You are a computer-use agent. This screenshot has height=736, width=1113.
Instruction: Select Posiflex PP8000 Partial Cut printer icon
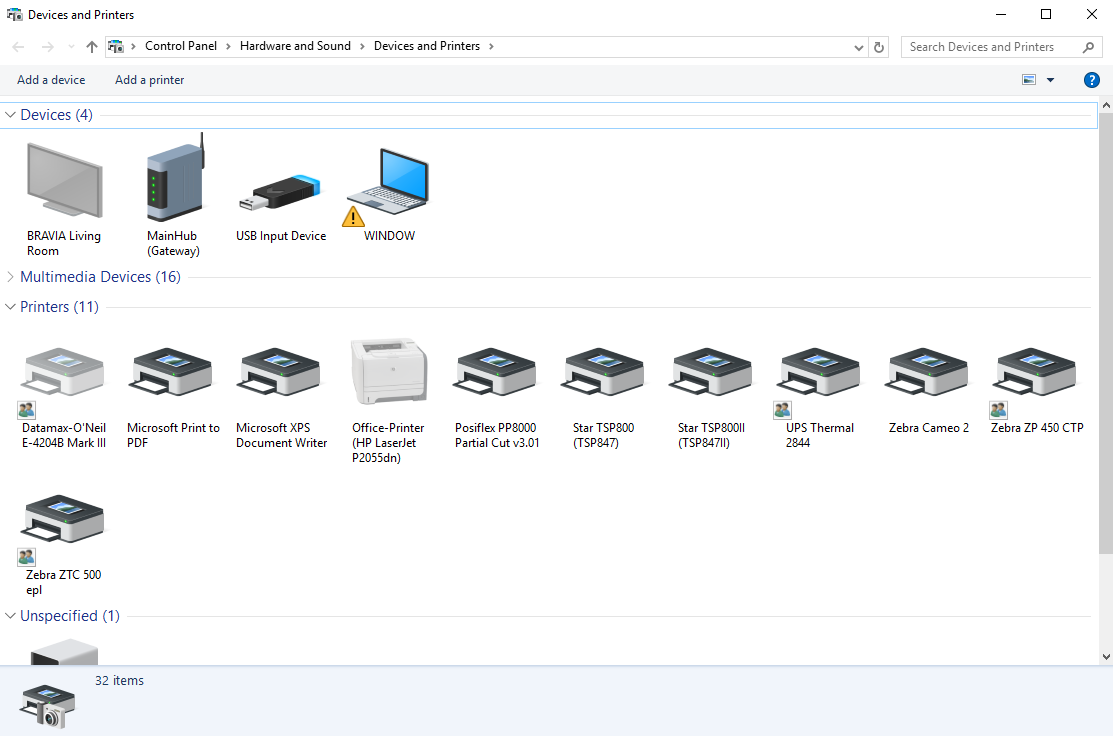495,370
